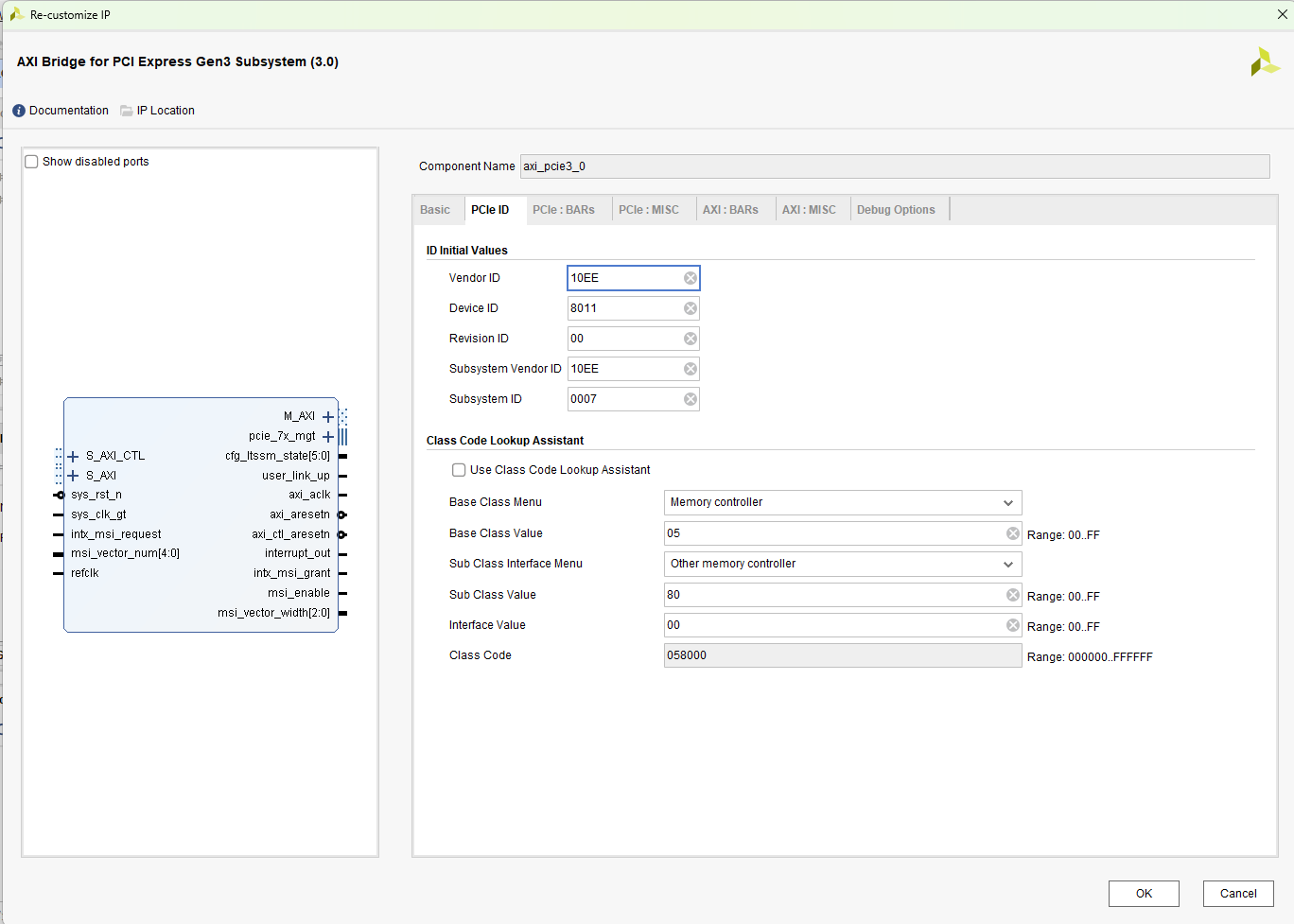Select the msi_vector_width[2:0] port label
Image resolution: width=1294 pixels, height=924 pixels.
[x=274, y=613]
